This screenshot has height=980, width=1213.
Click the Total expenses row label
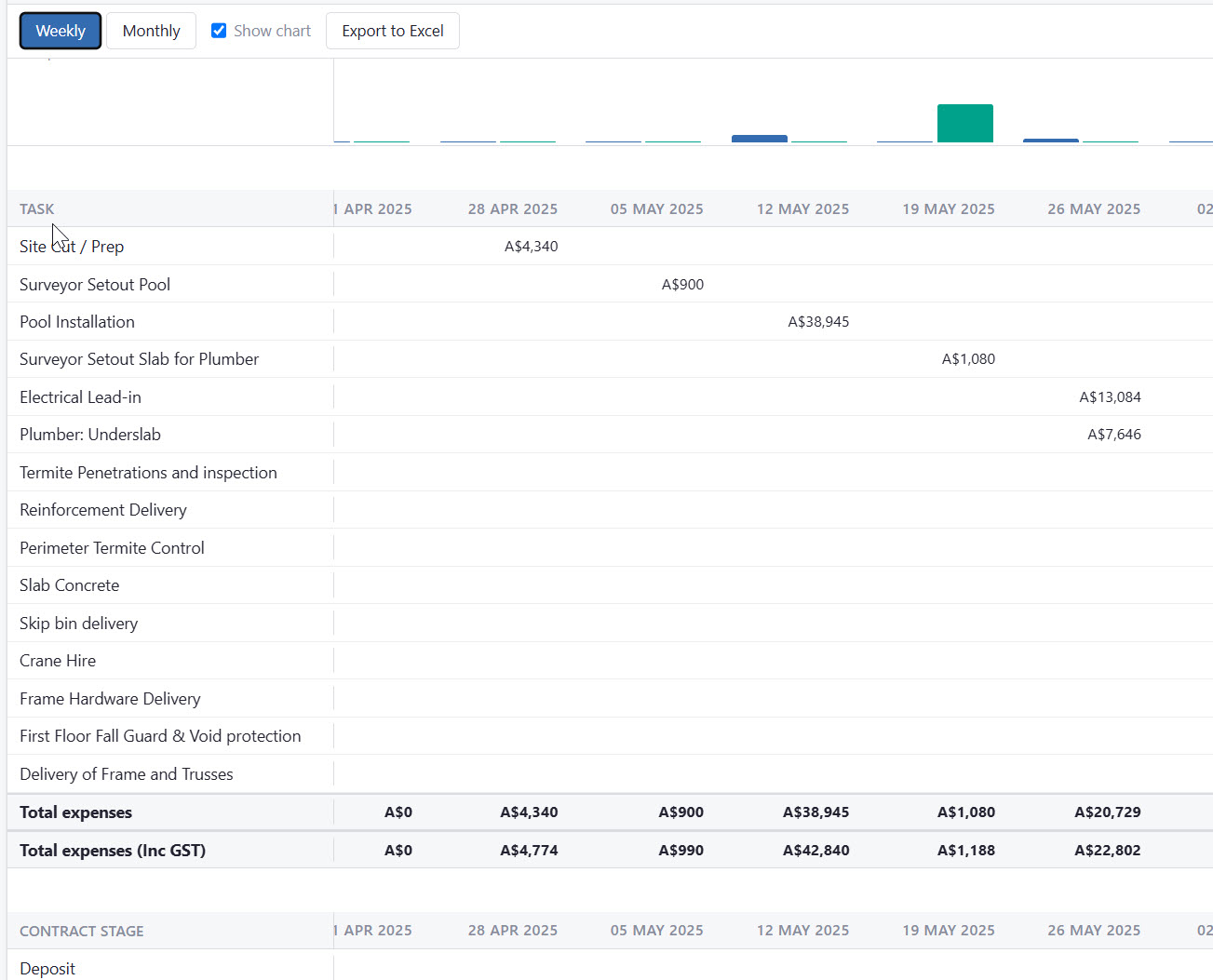tap(76, 812)
